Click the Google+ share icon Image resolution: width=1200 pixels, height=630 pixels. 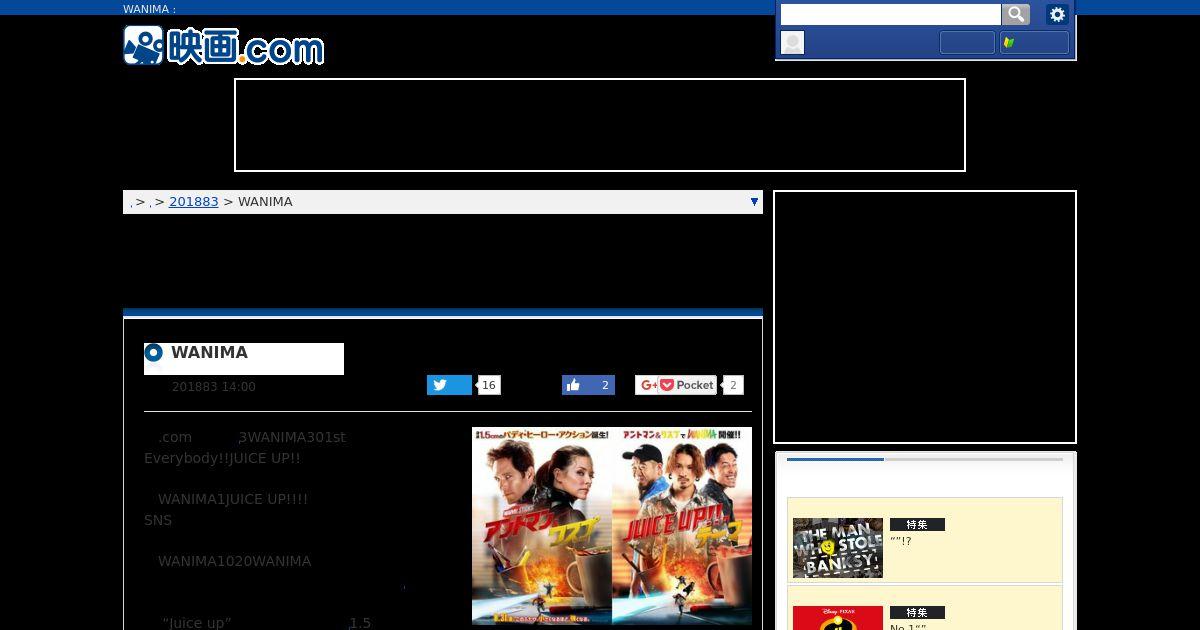[648, 385]
